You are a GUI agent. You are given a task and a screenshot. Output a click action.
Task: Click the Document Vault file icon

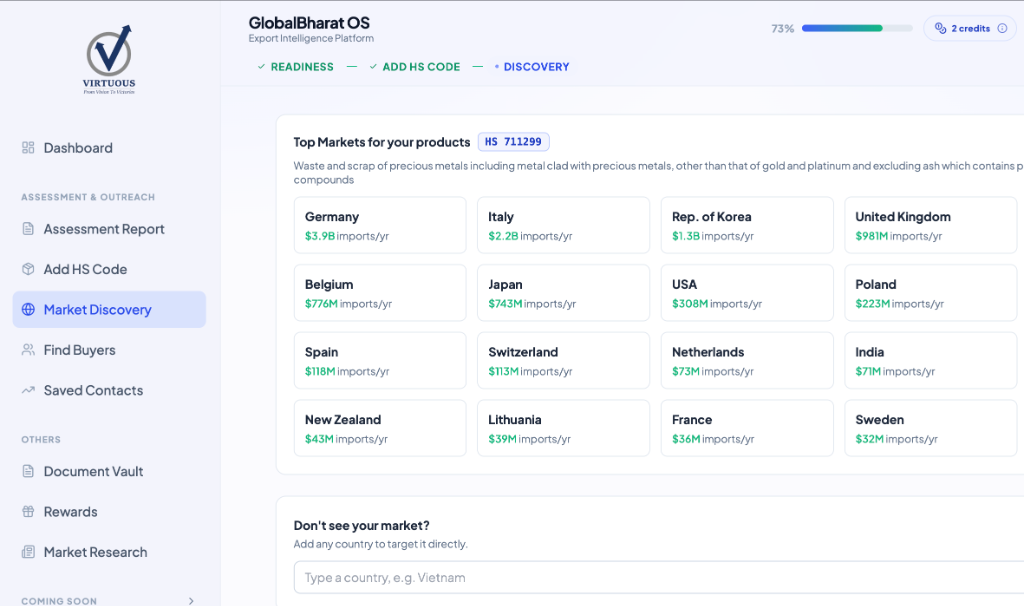coord(28,471)
